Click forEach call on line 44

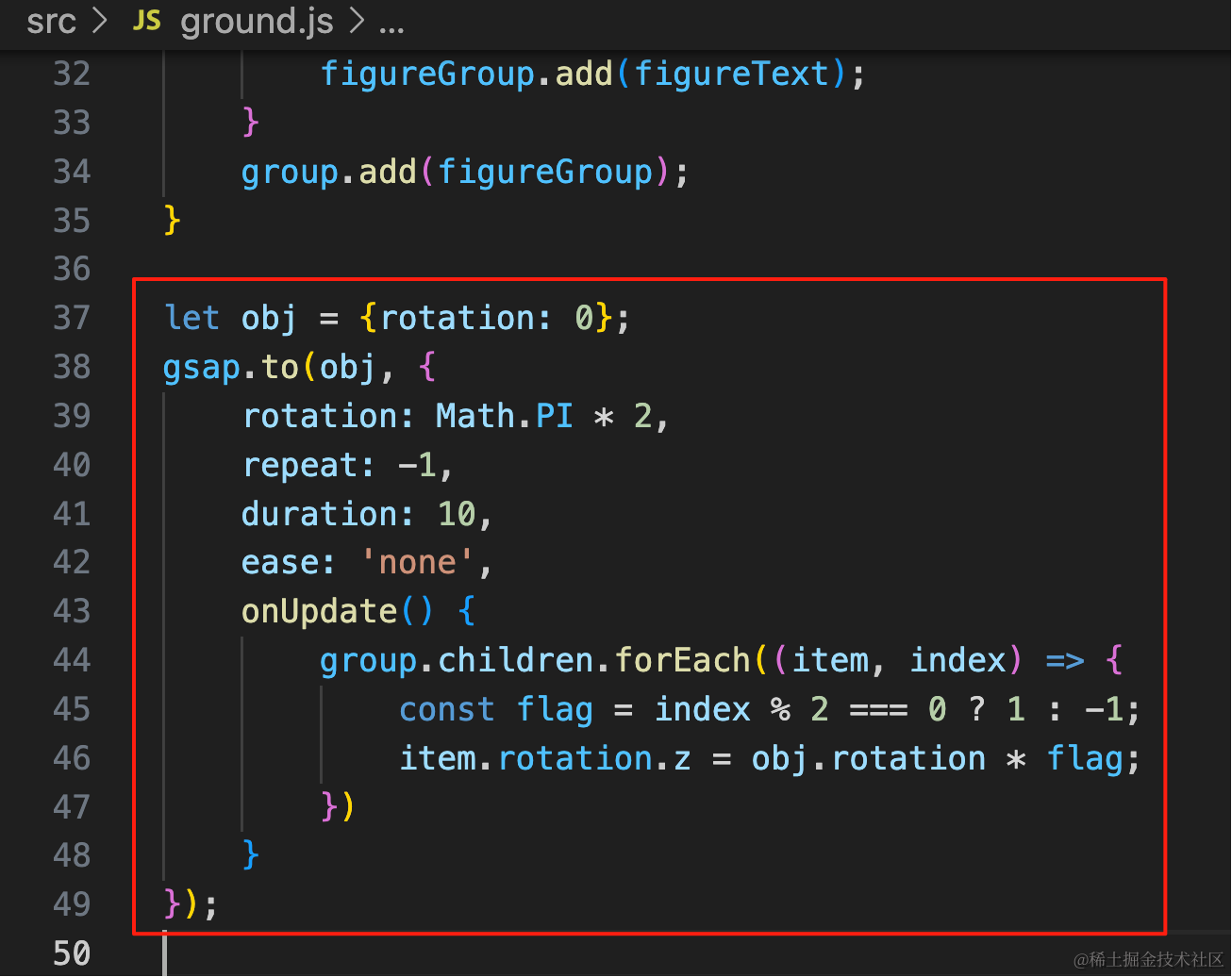click(x=682, y=660)
